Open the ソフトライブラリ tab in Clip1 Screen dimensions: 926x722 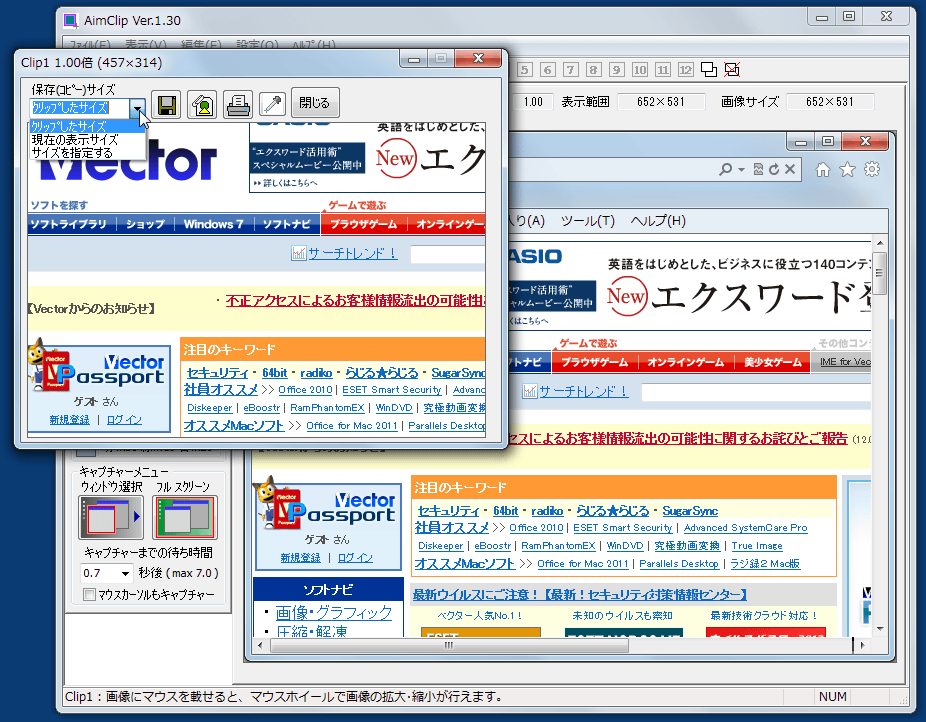(69, 224)
